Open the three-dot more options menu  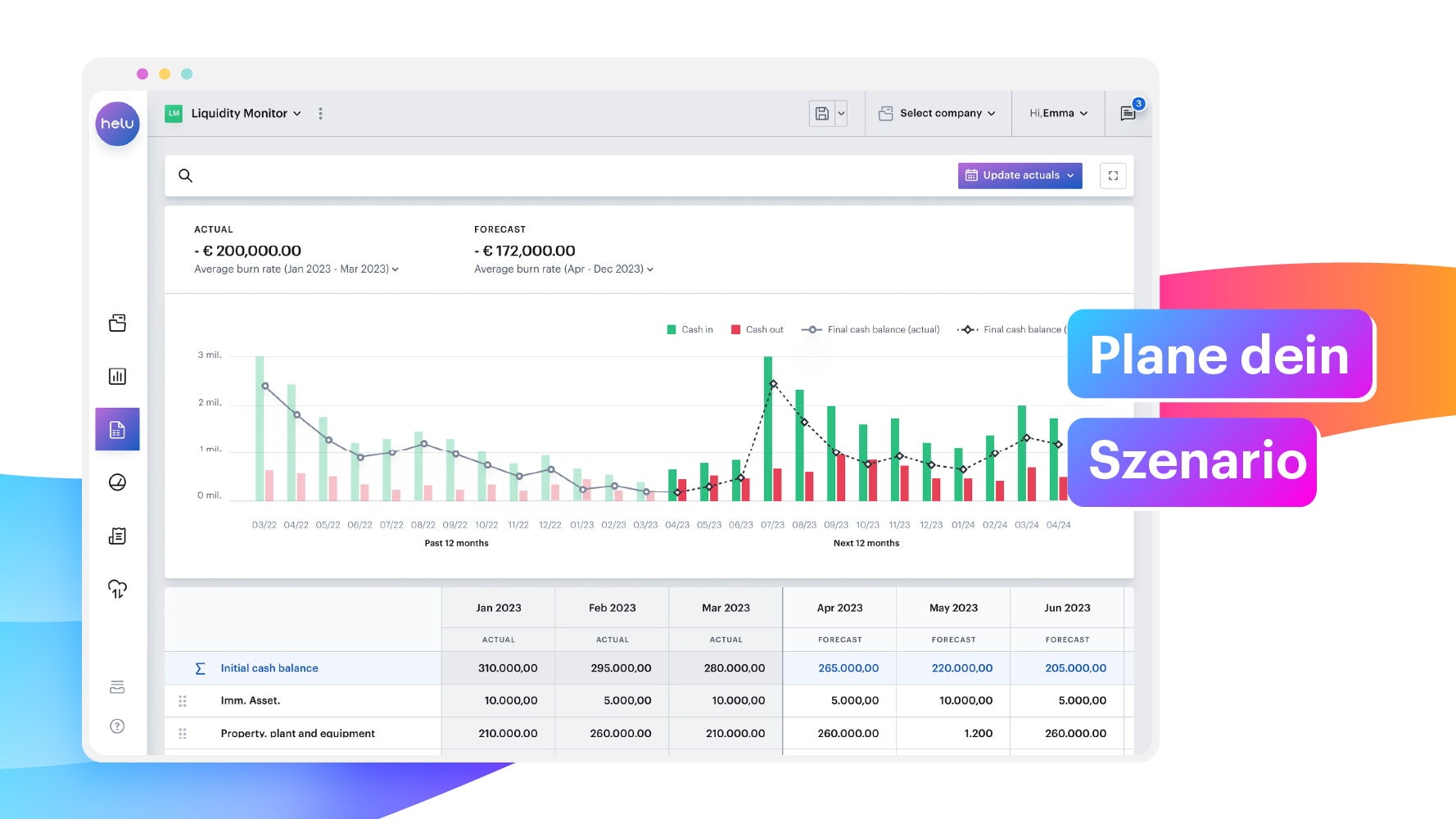(x=320, y=113)
